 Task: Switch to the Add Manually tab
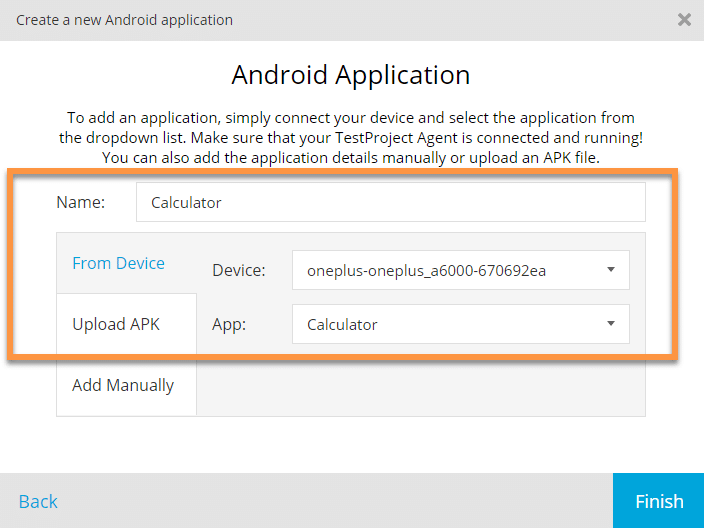(127, 385)
